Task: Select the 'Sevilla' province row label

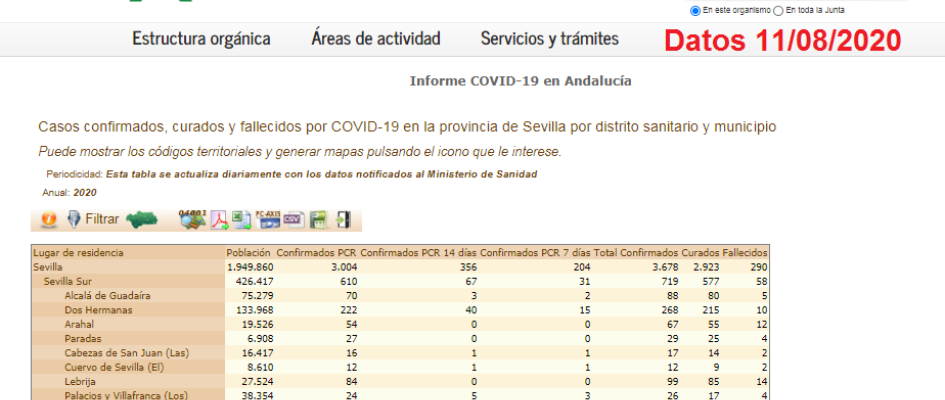Action: tap(48, 267)
